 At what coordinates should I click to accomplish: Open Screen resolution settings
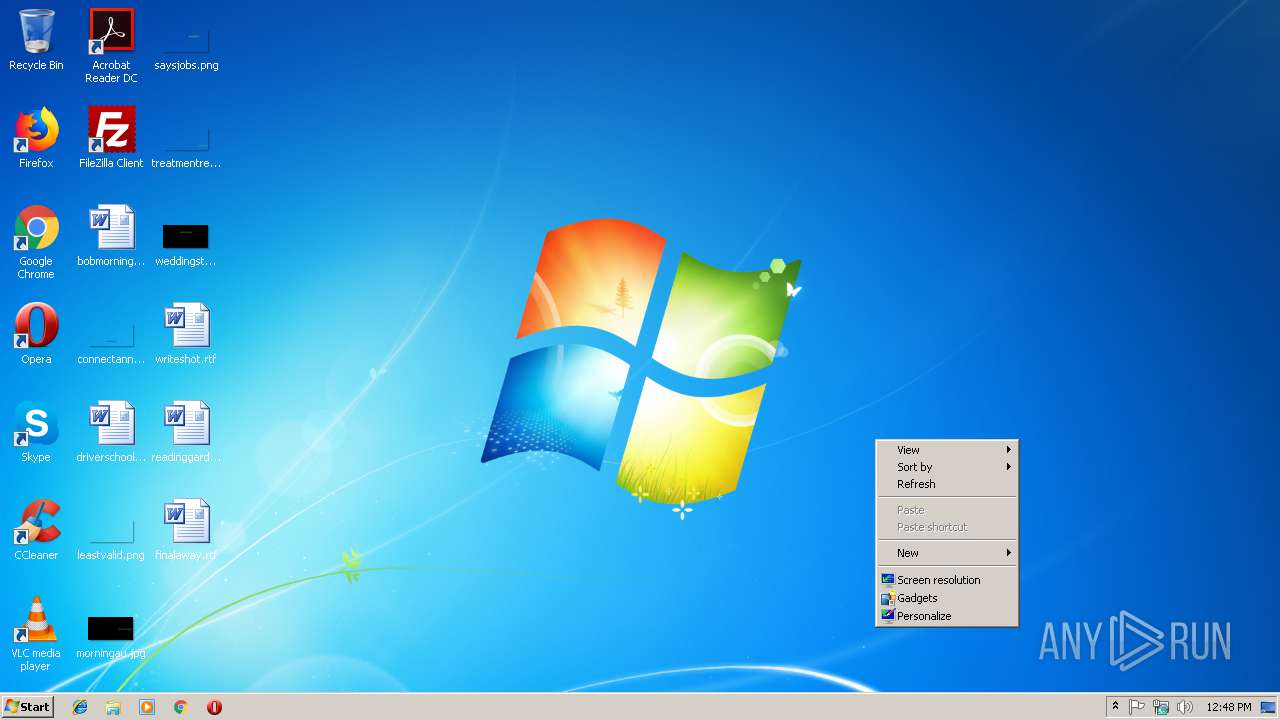click(947, 580)
